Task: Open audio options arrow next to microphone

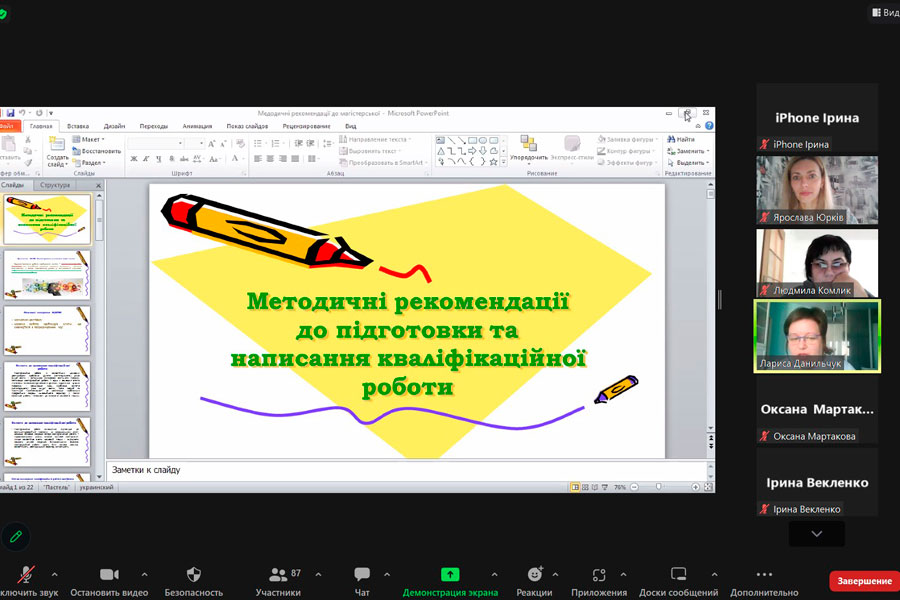Action: pyautogui.click(x=55, y=574)
